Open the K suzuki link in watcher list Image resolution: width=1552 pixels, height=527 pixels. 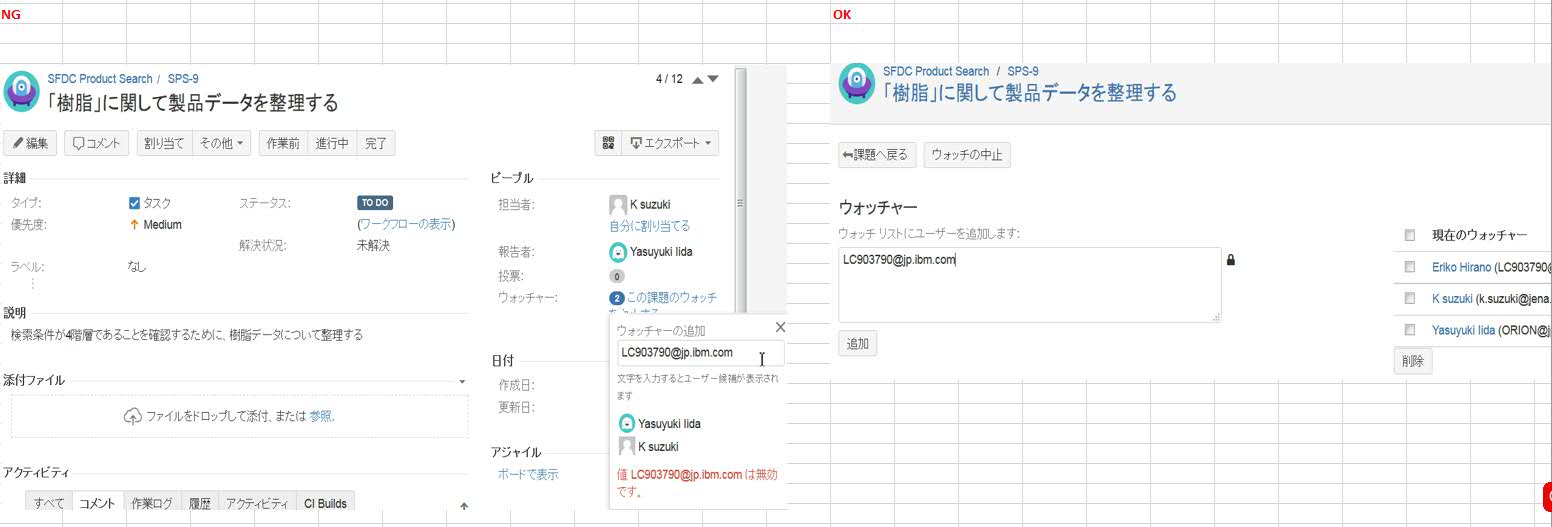[x=1452, y=298]
